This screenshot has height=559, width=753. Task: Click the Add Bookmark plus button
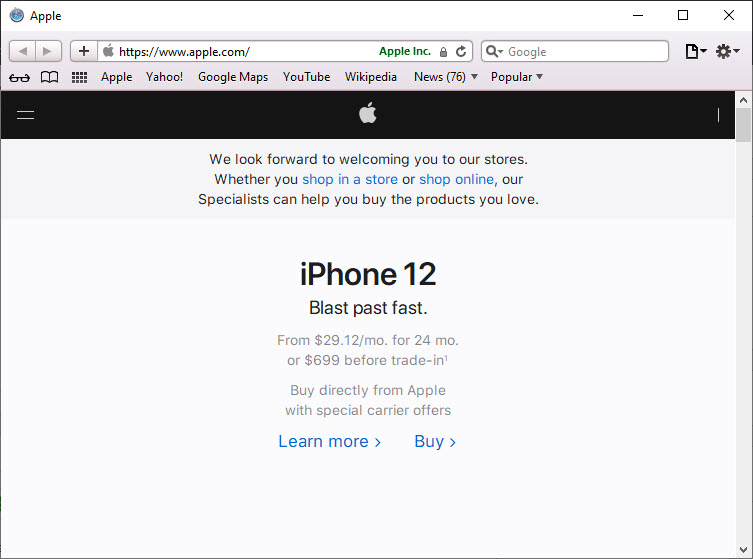tap(84, 51)
